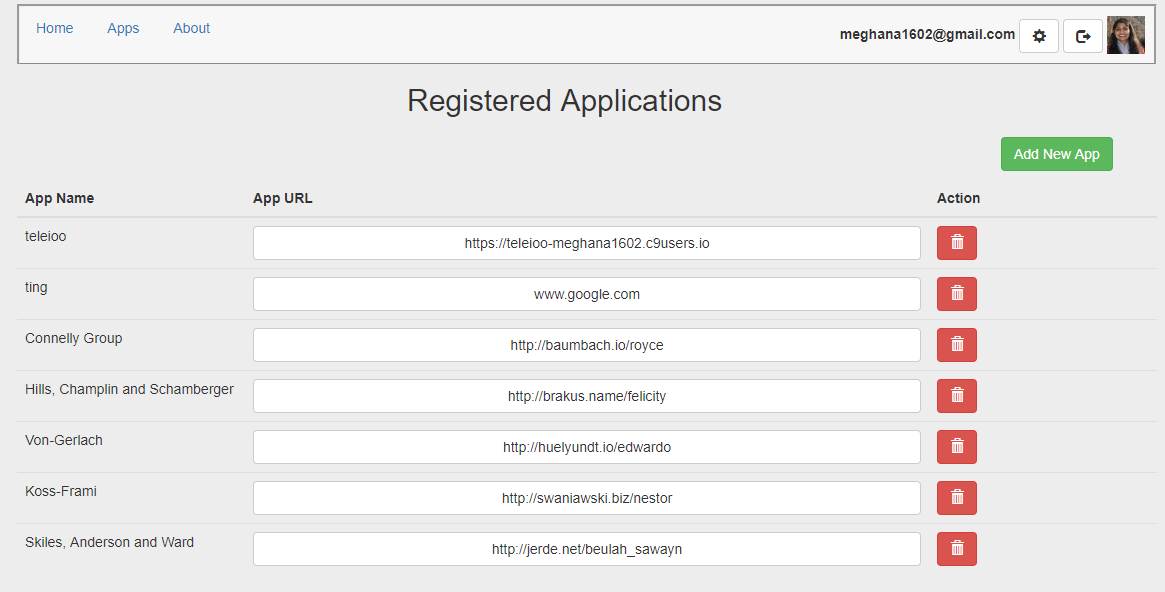This screenshot has width=1165, height=592.
Task: Click the Add New App button
Action: (x=1056, y=154)
